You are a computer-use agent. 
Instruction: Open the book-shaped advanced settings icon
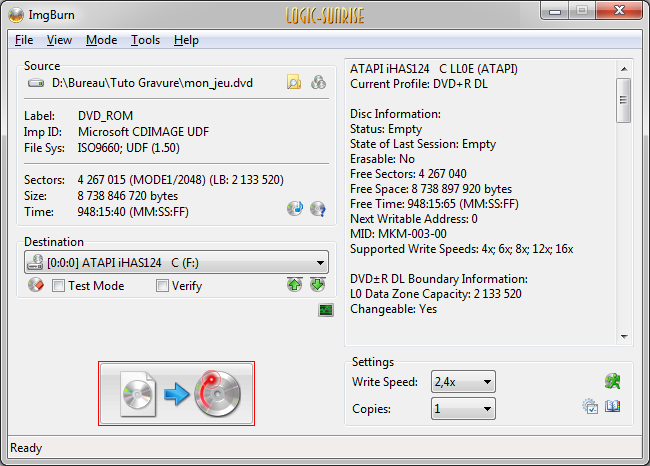[613, 406]
